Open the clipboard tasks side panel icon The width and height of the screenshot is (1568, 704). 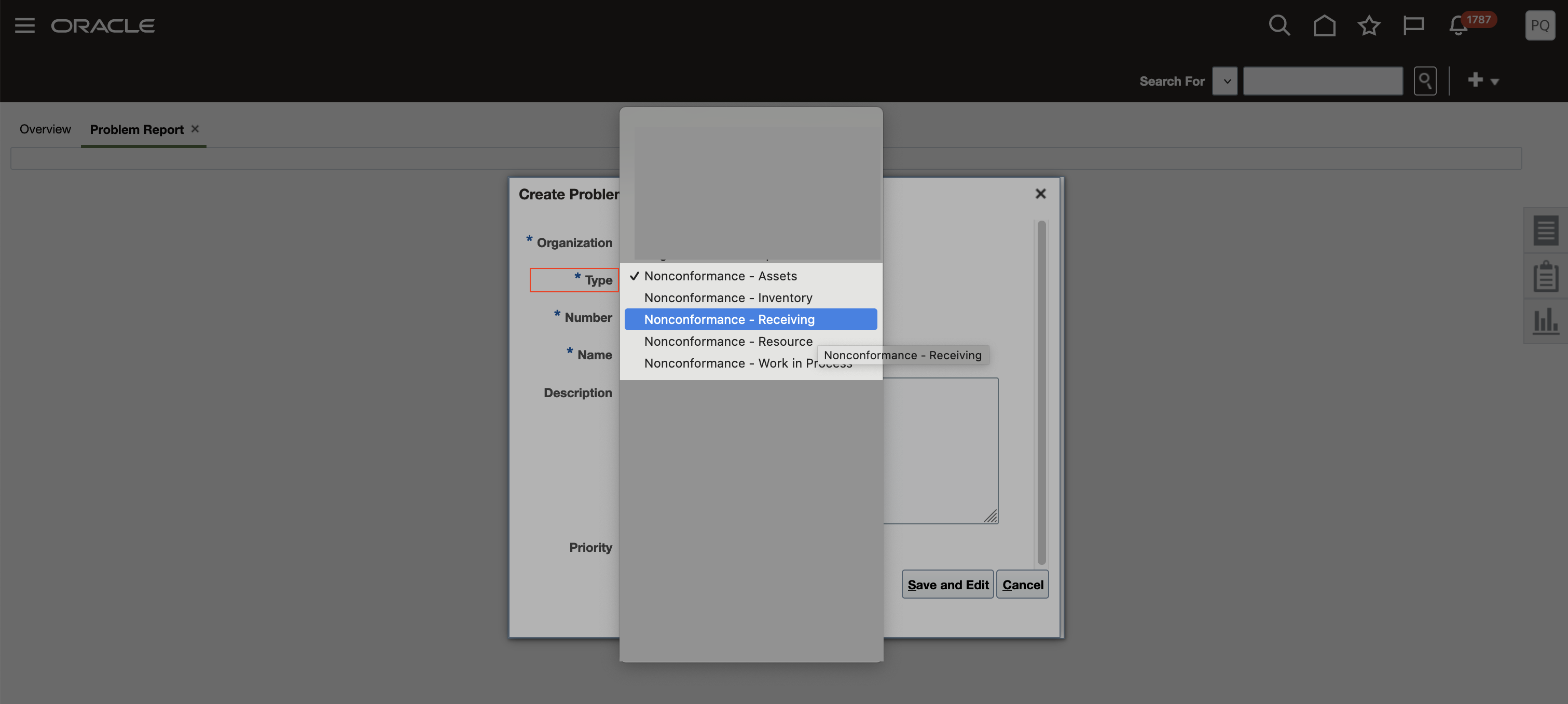[1546, 277]
